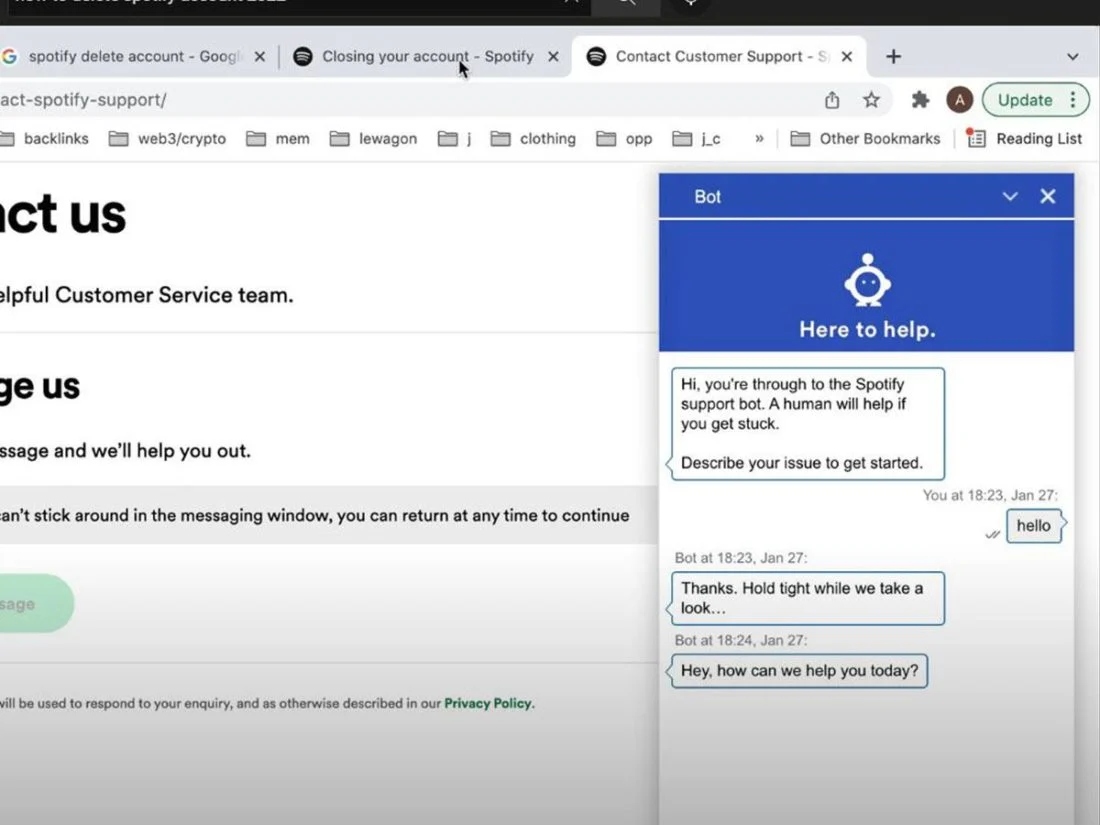Image resolution: width=1100 pixels, height=825 pixels.
Task: Show hidden bookmarks with the double chevron
Action: tap(759, 139)
